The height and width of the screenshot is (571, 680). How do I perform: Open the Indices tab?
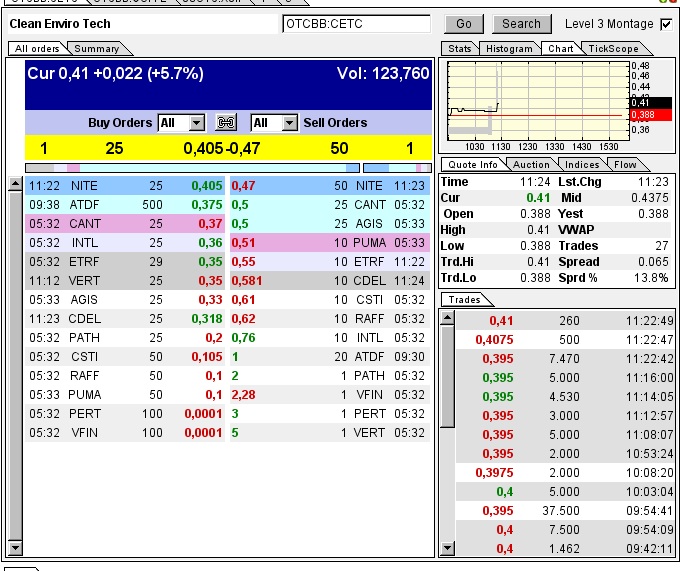tap(581, 165)
